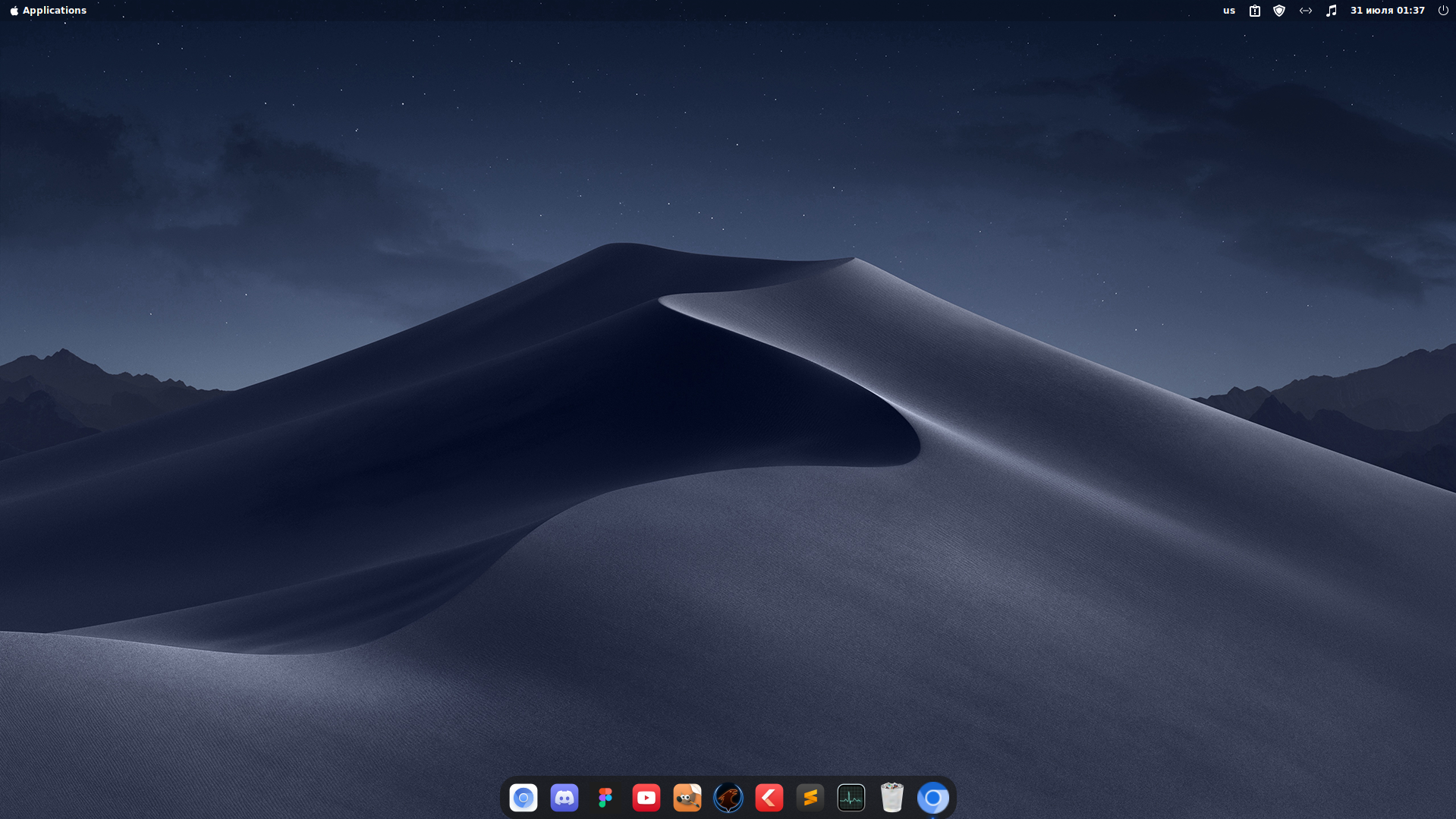Launch the eagle emblem app in dock
The image size is (1456, 819).
[728, 798]
